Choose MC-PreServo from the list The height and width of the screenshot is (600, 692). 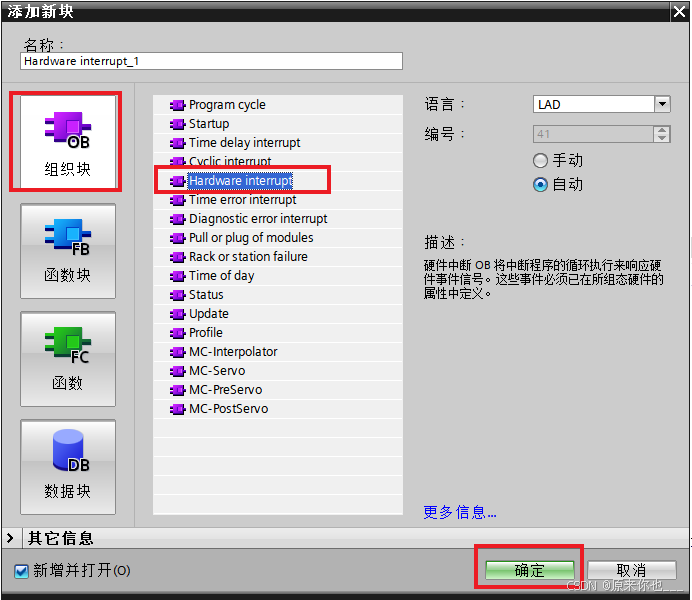click(x=226, y=390)
